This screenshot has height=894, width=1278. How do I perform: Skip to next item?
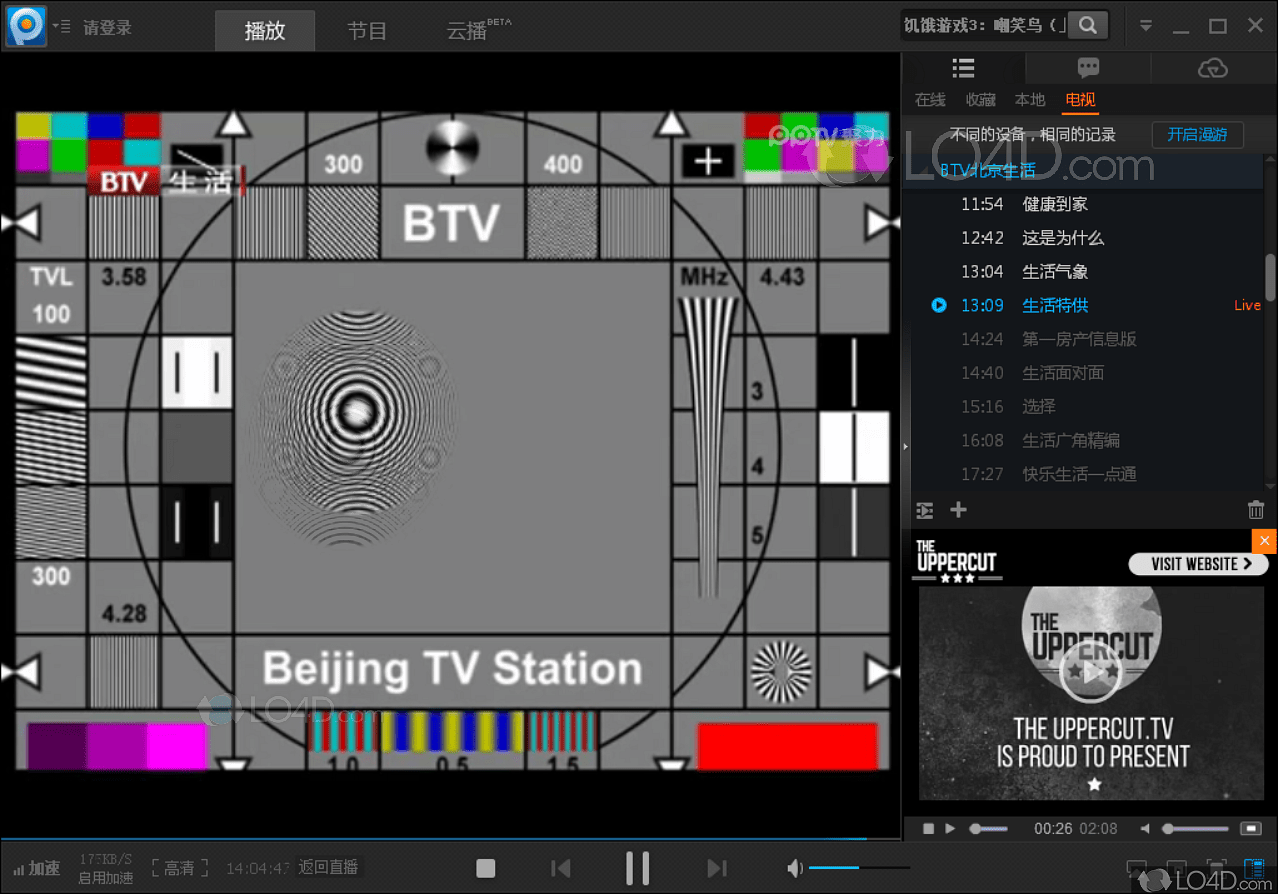[x=716, y=868]
